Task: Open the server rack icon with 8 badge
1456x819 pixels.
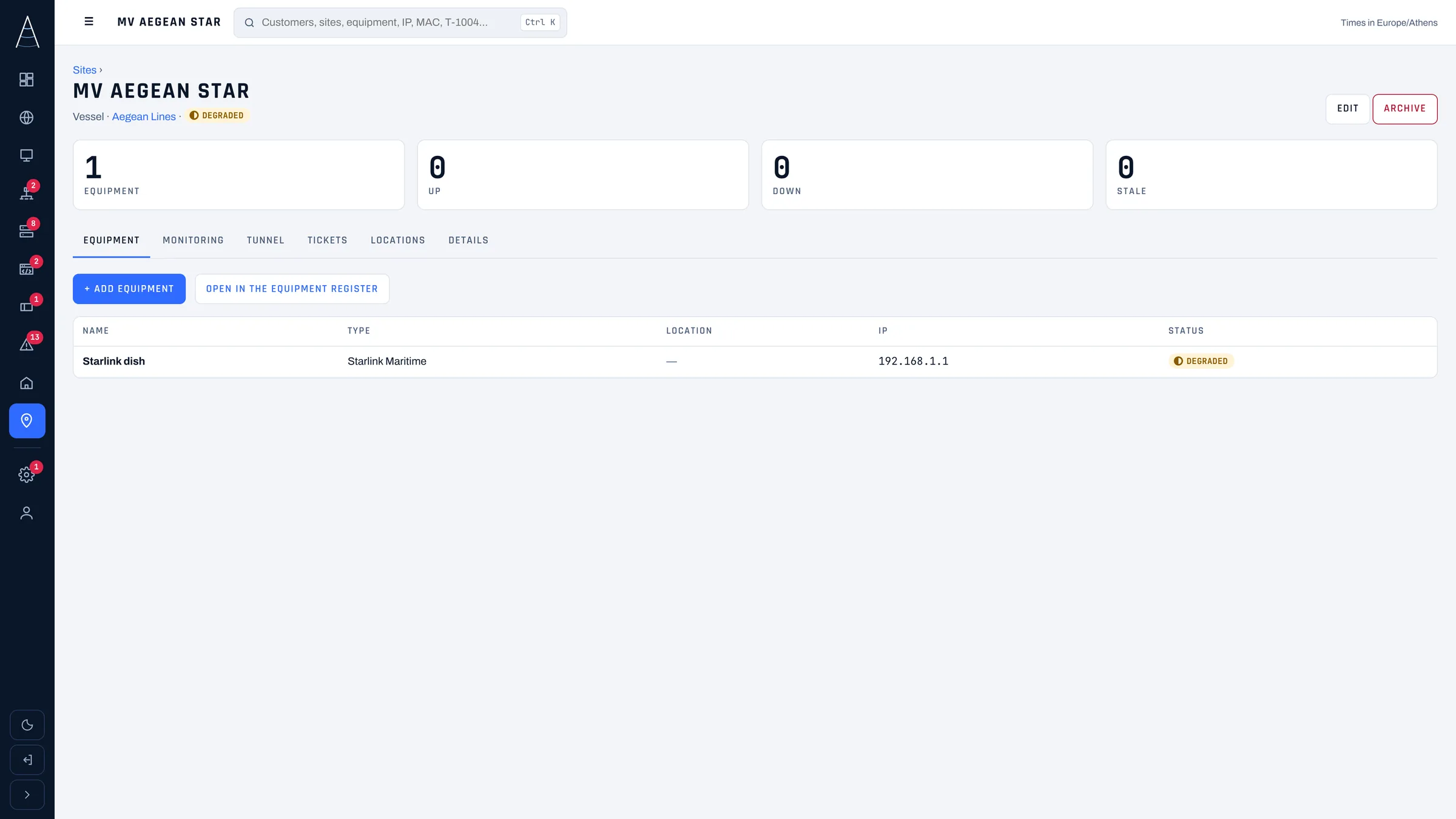Action: pos(27,231)
